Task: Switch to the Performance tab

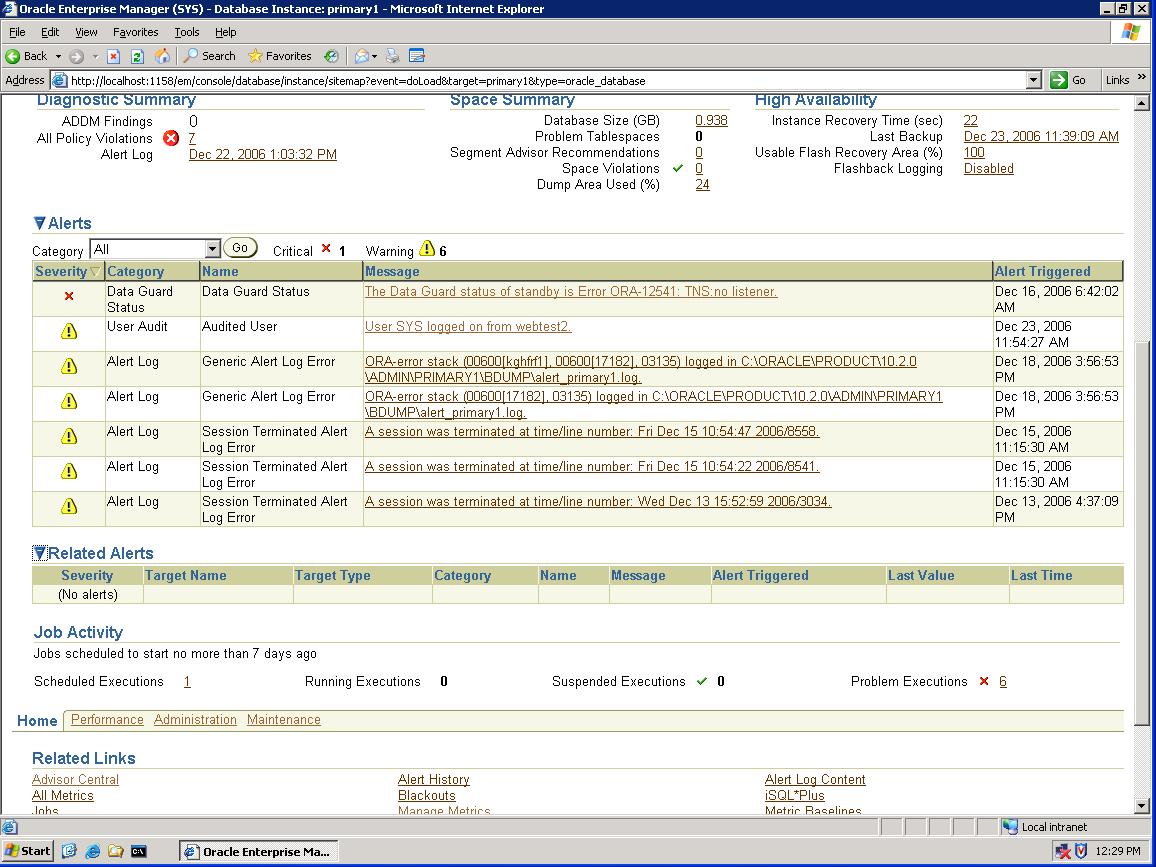Action: pos(107,720)
